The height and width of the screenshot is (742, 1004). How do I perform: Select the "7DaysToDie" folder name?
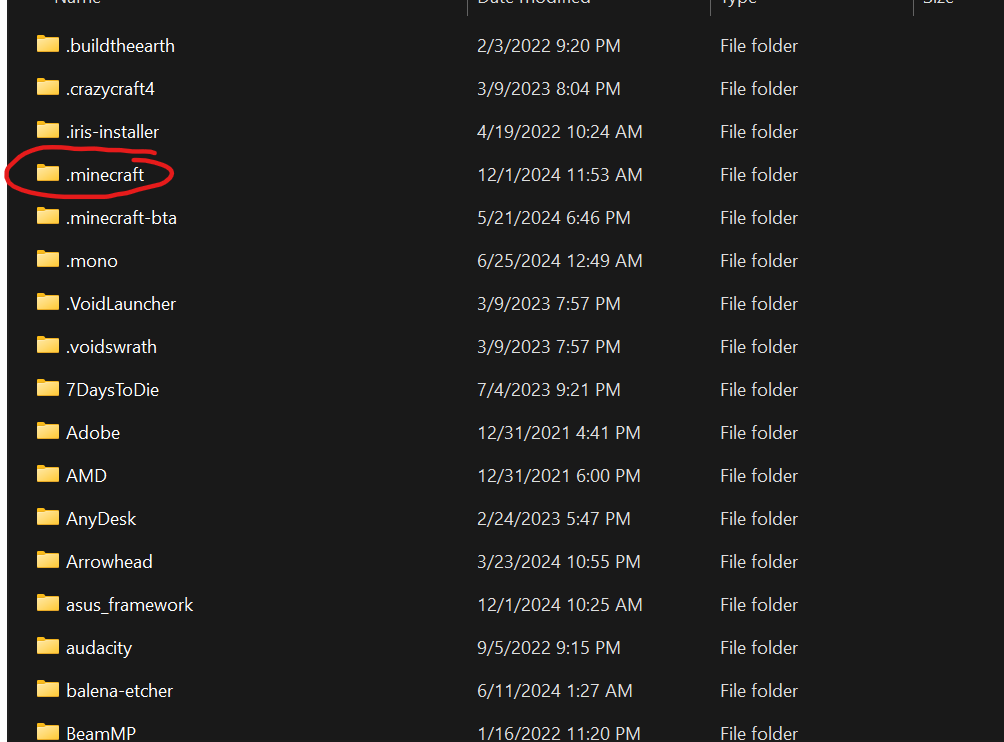tap(113, 390)
